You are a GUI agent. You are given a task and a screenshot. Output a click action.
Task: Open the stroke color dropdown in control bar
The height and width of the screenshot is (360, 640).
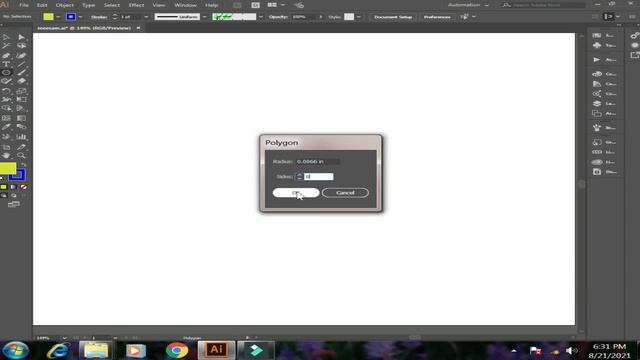(x=80, y=17)
